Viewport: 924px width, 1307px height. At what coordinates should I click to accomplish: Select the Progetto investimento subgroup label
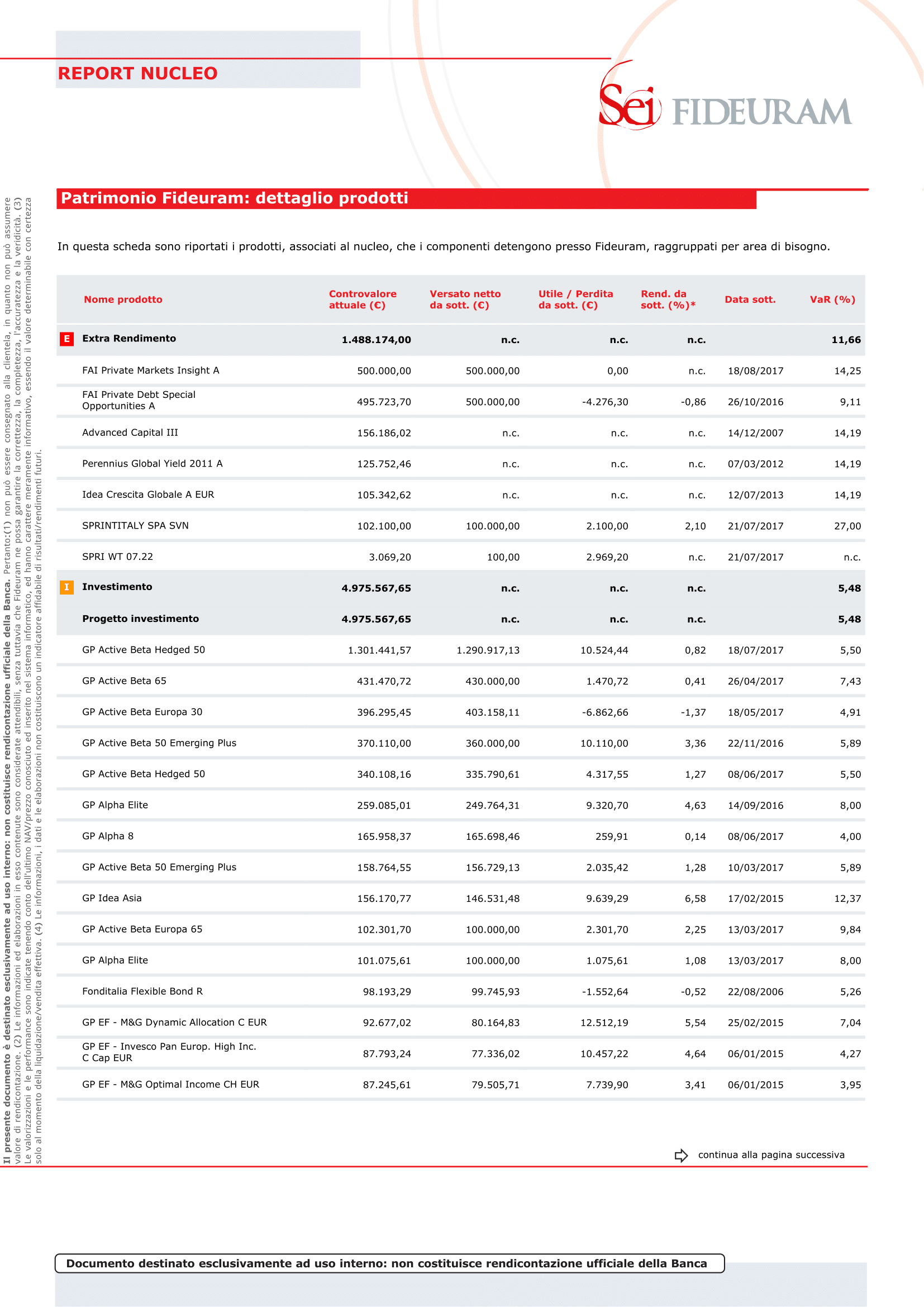point(141,619)
